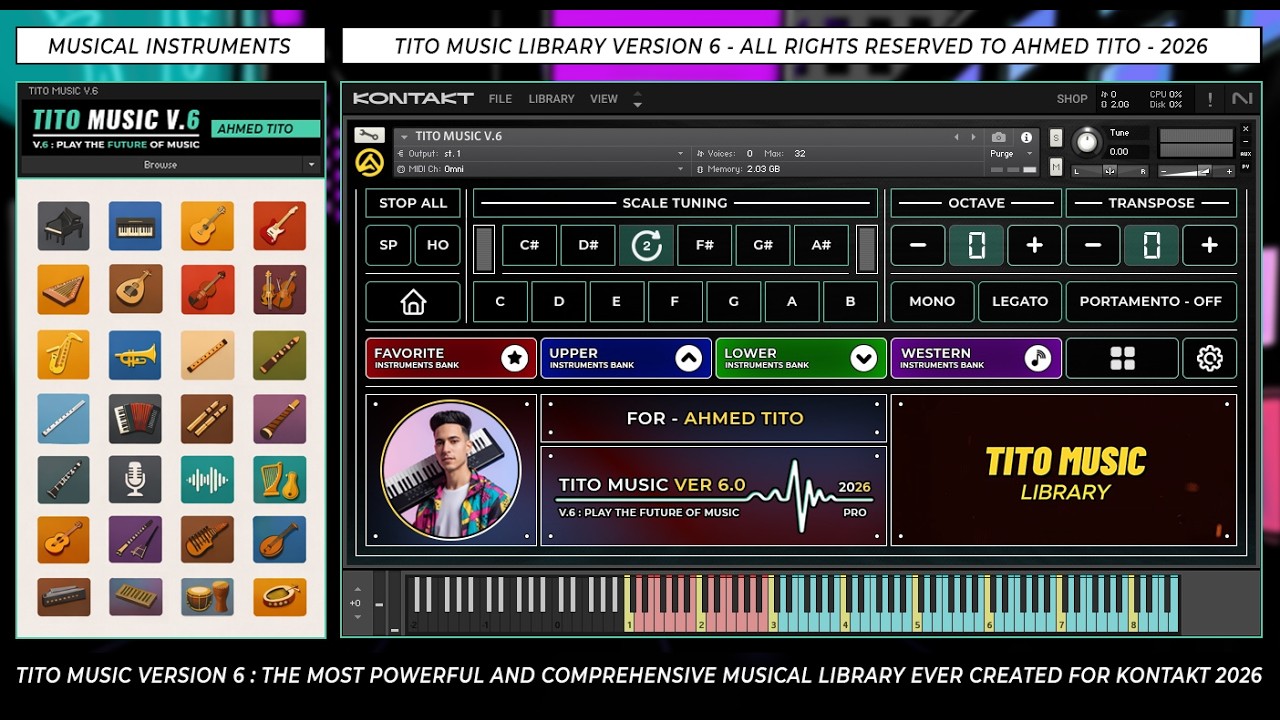Toggle the C# scale tuning key
The height and width of the screenshot is (720, 1280).
click(x=529, y=245)
